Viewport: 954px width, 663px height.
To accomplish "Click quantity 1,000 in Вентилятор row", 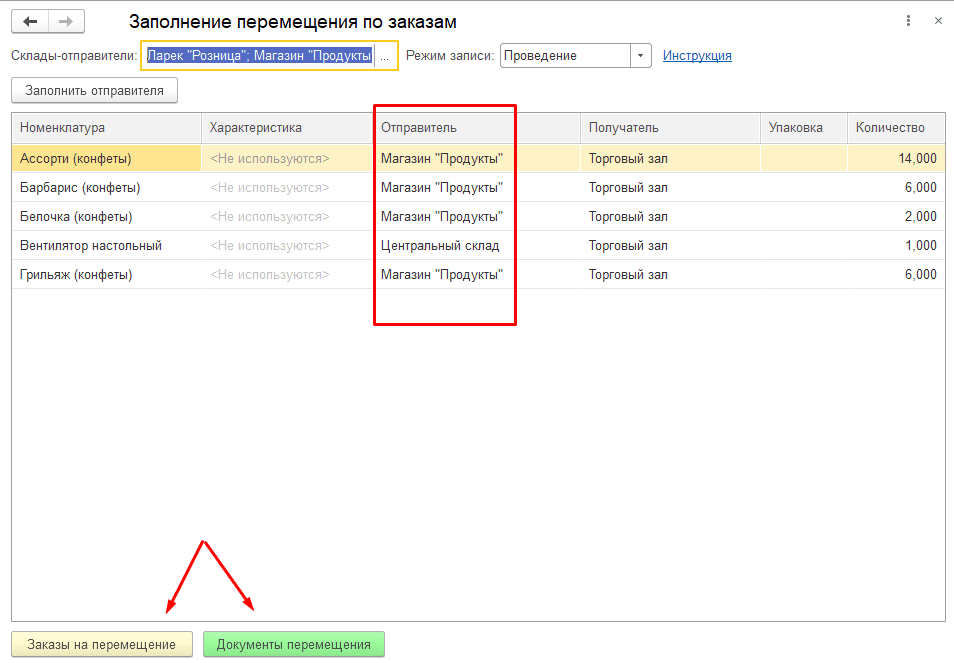I will coord(896,246).
